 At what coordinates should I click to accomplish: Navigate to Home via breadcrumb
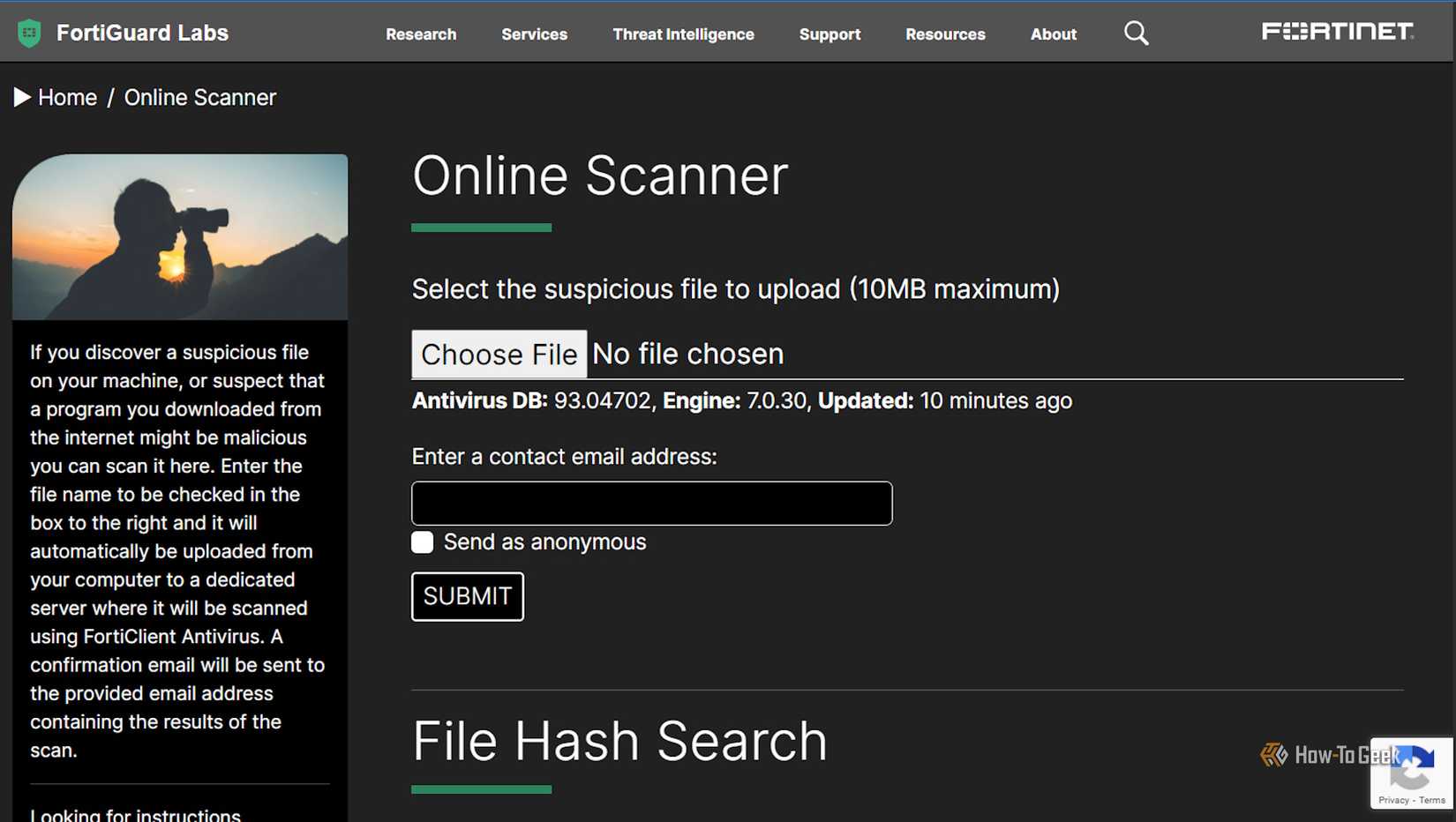(x=67, y=97)
